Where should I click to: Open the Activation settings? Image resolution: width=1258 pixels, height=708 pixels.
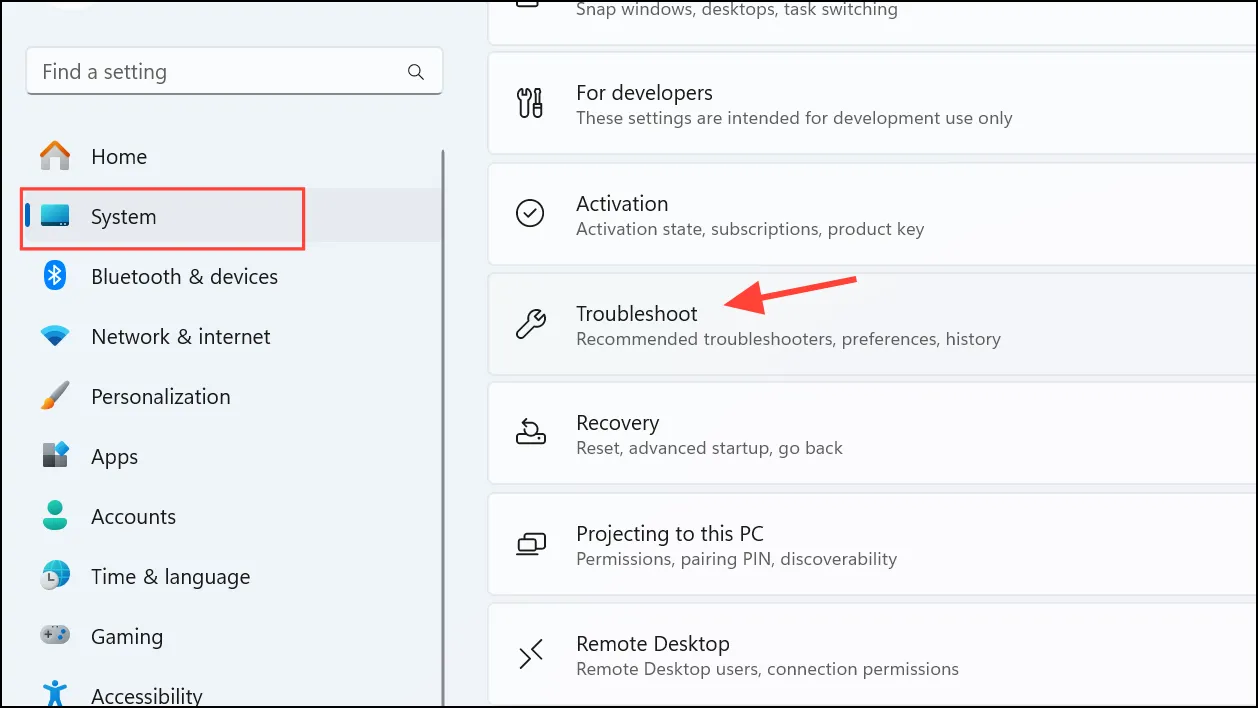click(x=873, y=214)
